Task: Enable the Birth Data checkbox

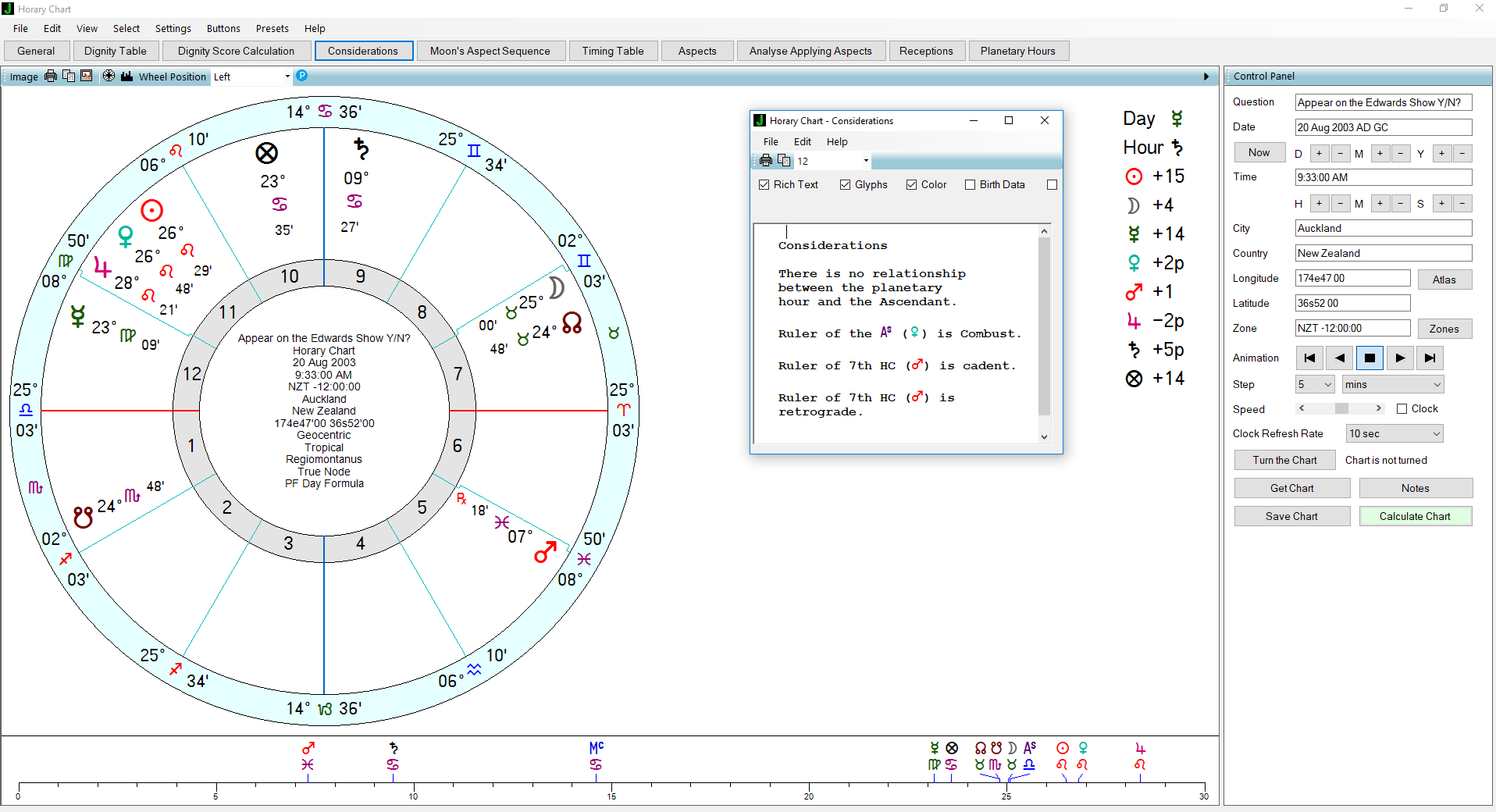Action: pyautogui.click(x=971, y=184)
